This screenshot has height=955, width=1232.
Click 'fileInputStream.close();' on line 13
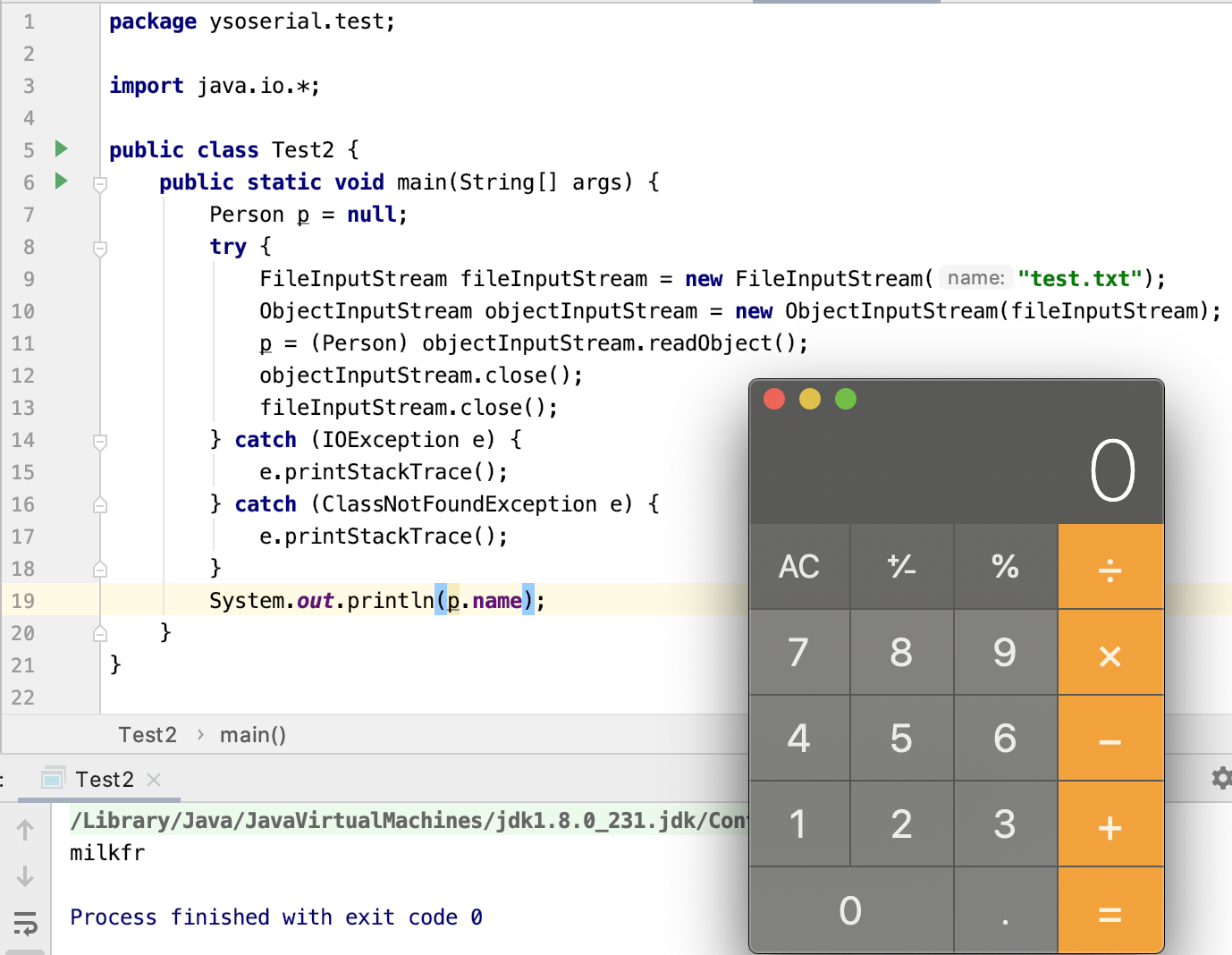pyautogui.click(x=409, y=408)
